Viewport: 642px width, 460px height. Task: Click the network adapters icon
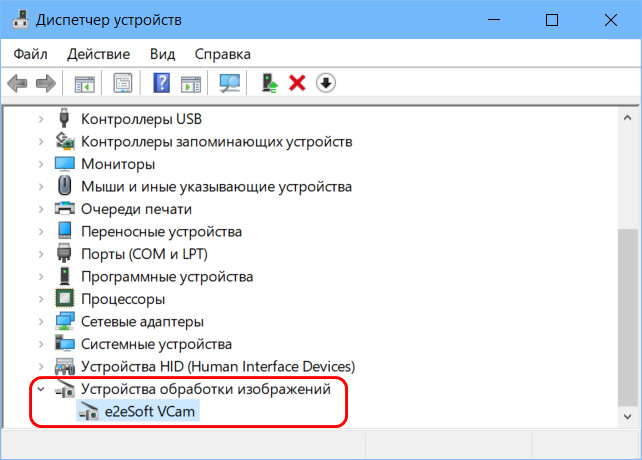click(x=65, y=321)
